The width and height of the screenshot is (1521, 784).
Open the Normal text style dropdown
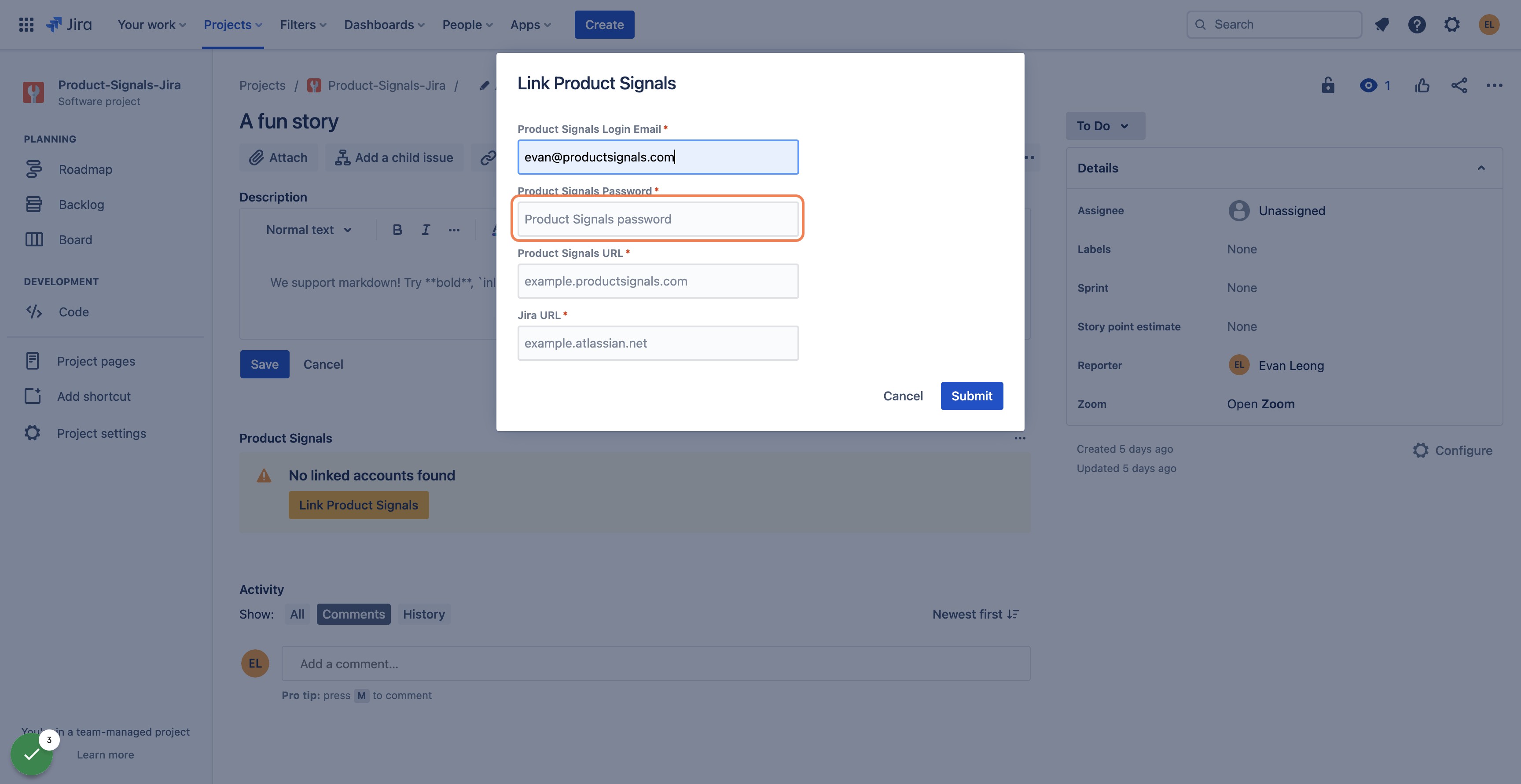[x=309, y=230]
